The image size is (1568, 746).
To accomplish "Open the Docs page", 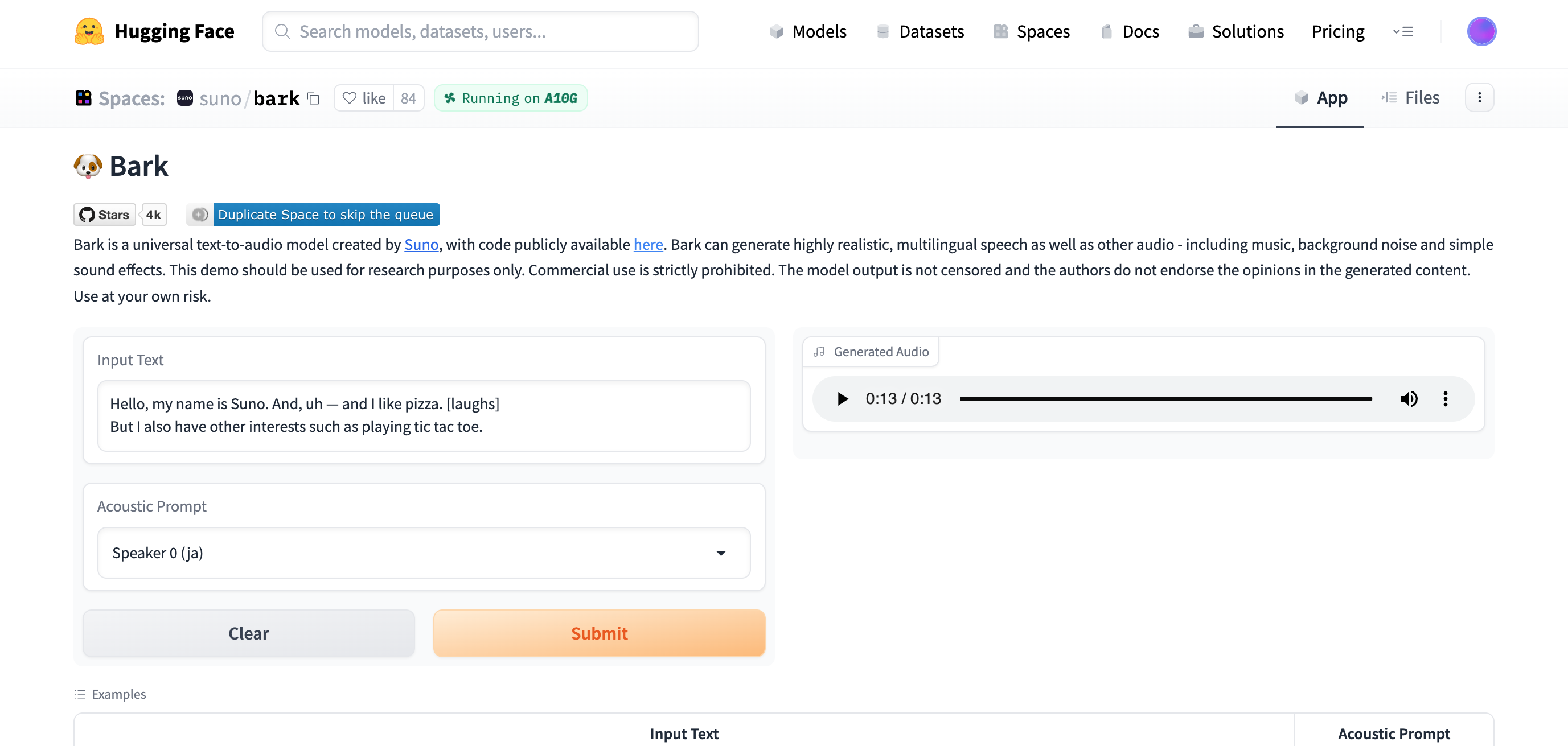I will coord(1130,31).
